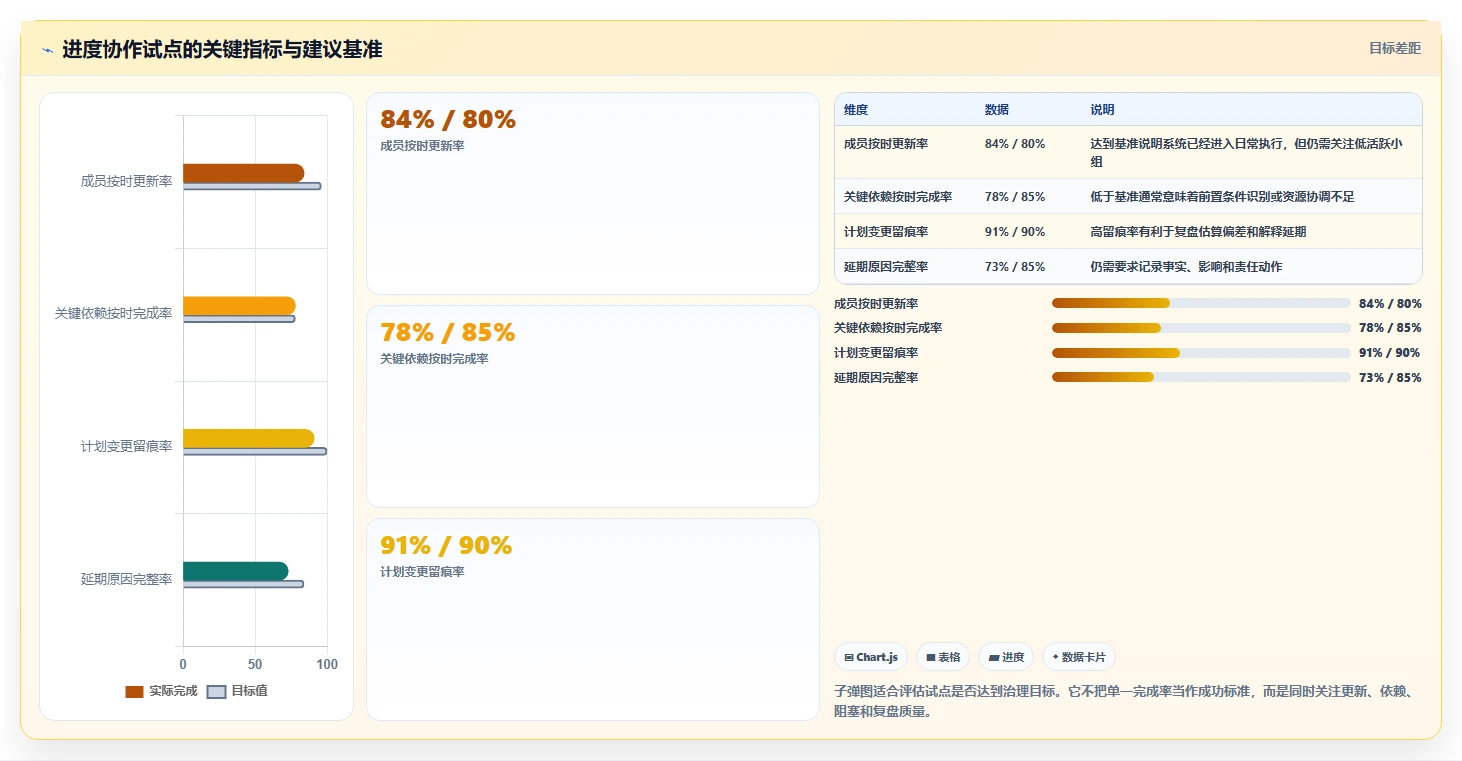
Task: Click the gray target bar under 计划变更留痕率
Action: (x=255, y=451)
